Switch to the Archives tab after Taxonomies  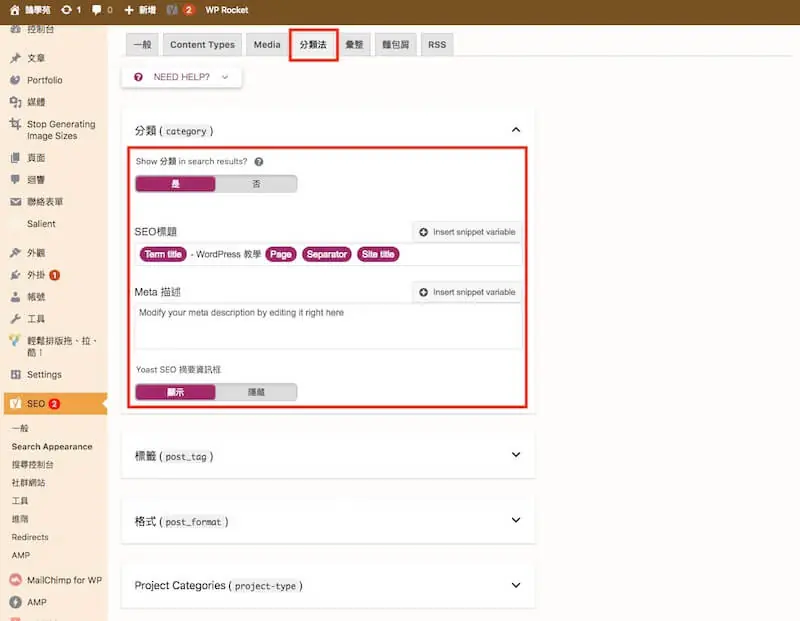[354, 44]
